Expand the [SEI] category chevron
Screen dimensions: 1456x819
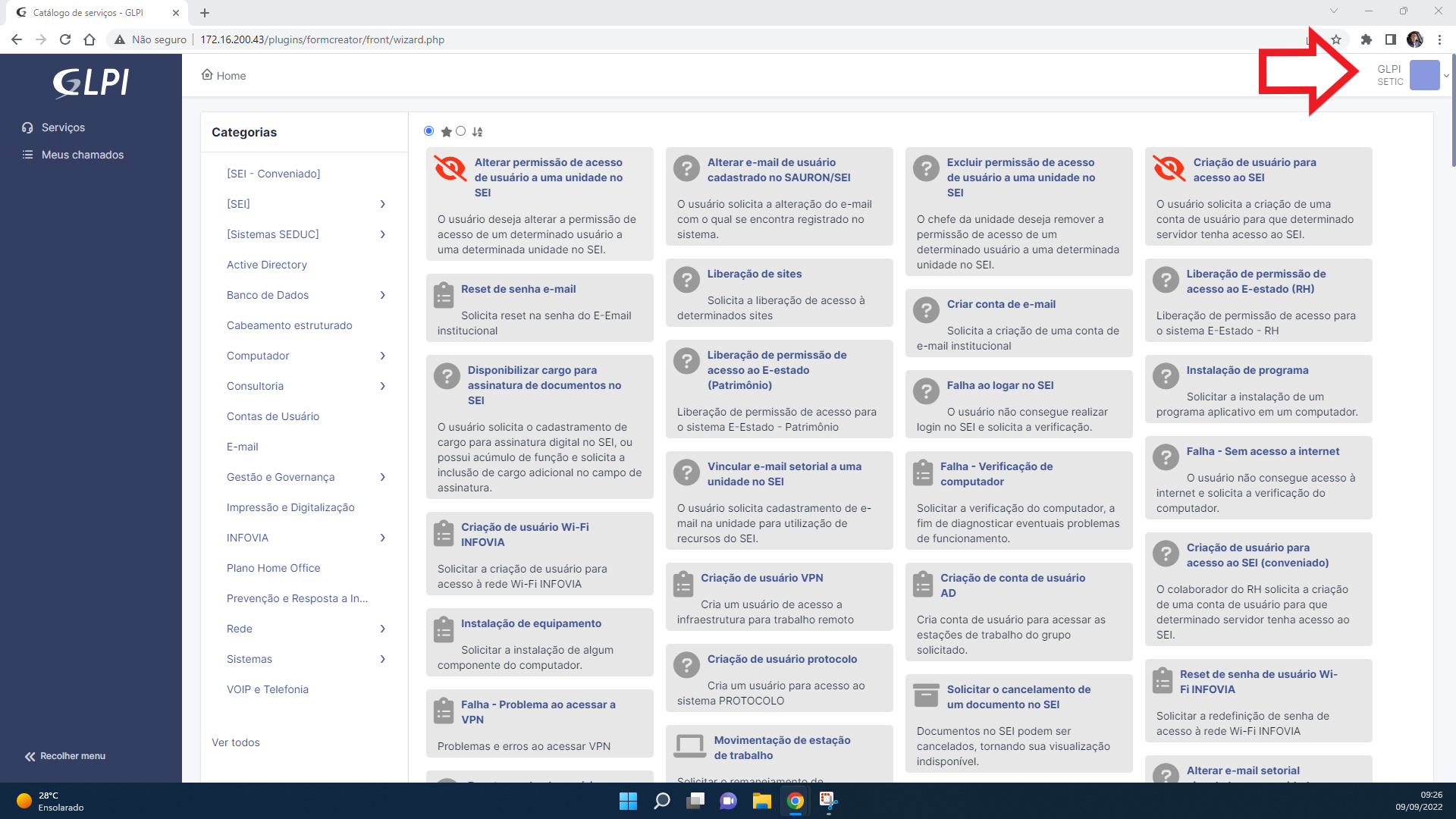pyautogui.click(x=383, y=203)
